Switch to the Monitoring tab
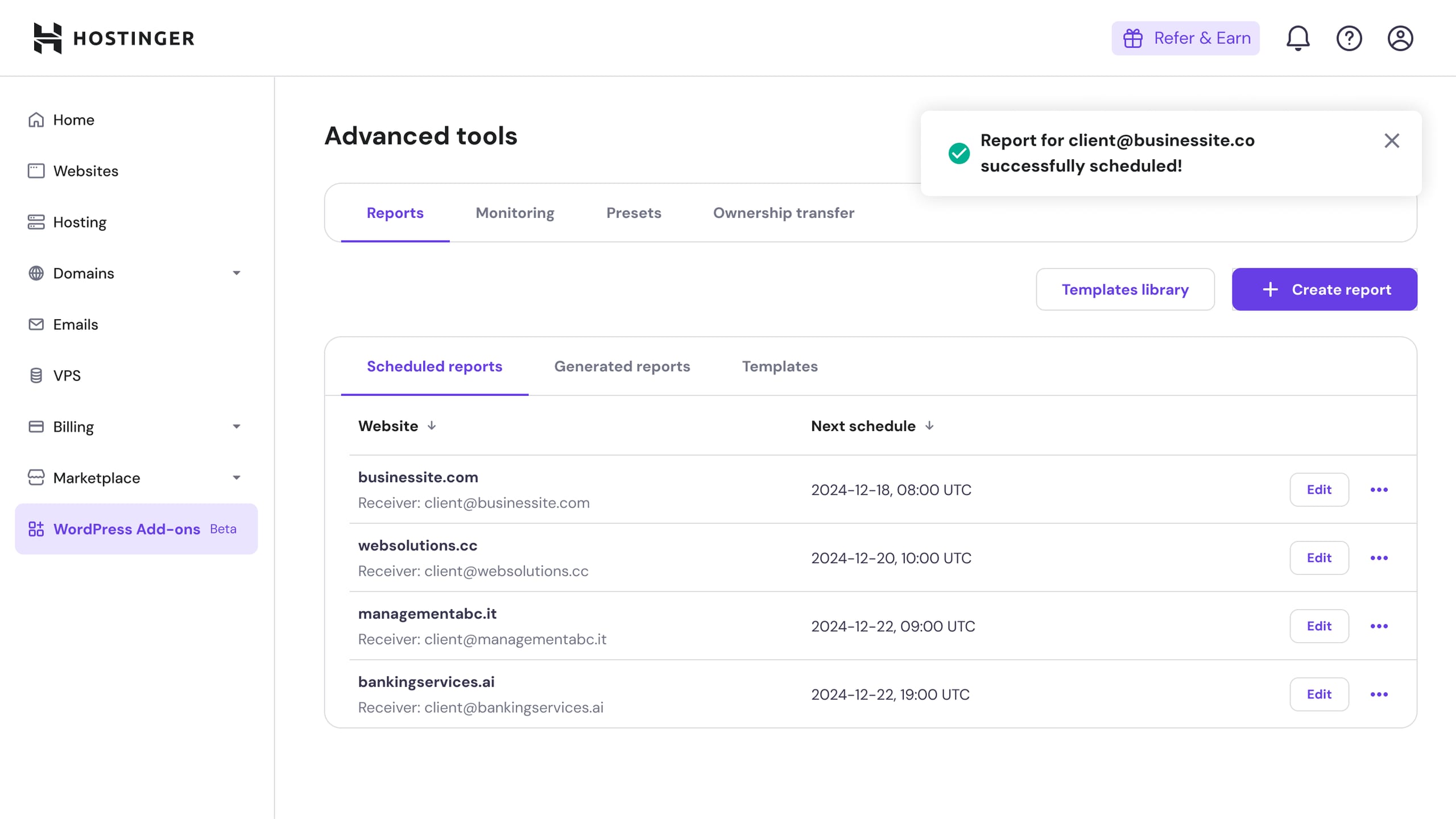 tap(515, 213)
